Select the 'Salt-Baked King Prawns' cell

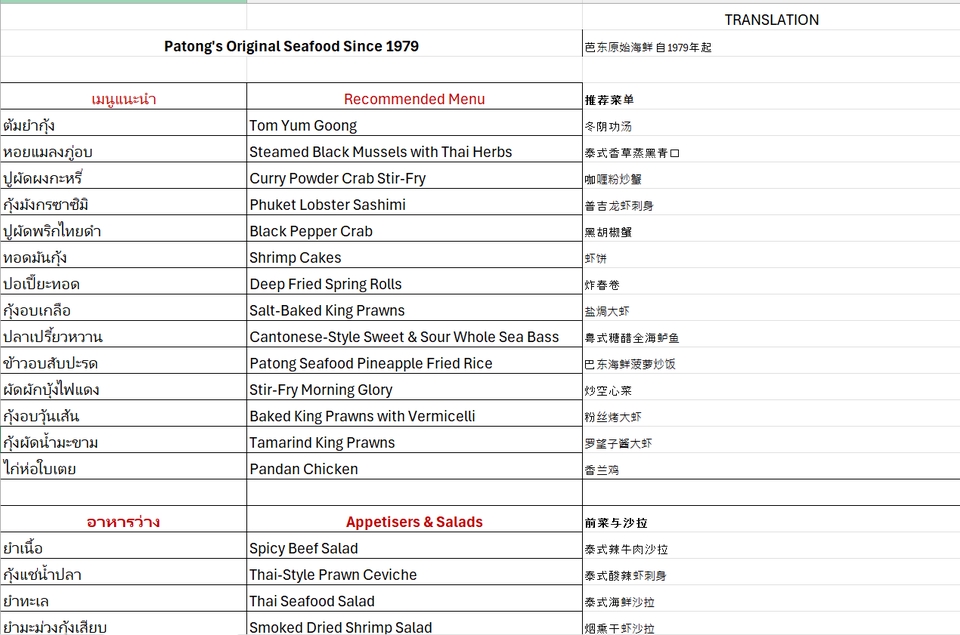(327, 310)
